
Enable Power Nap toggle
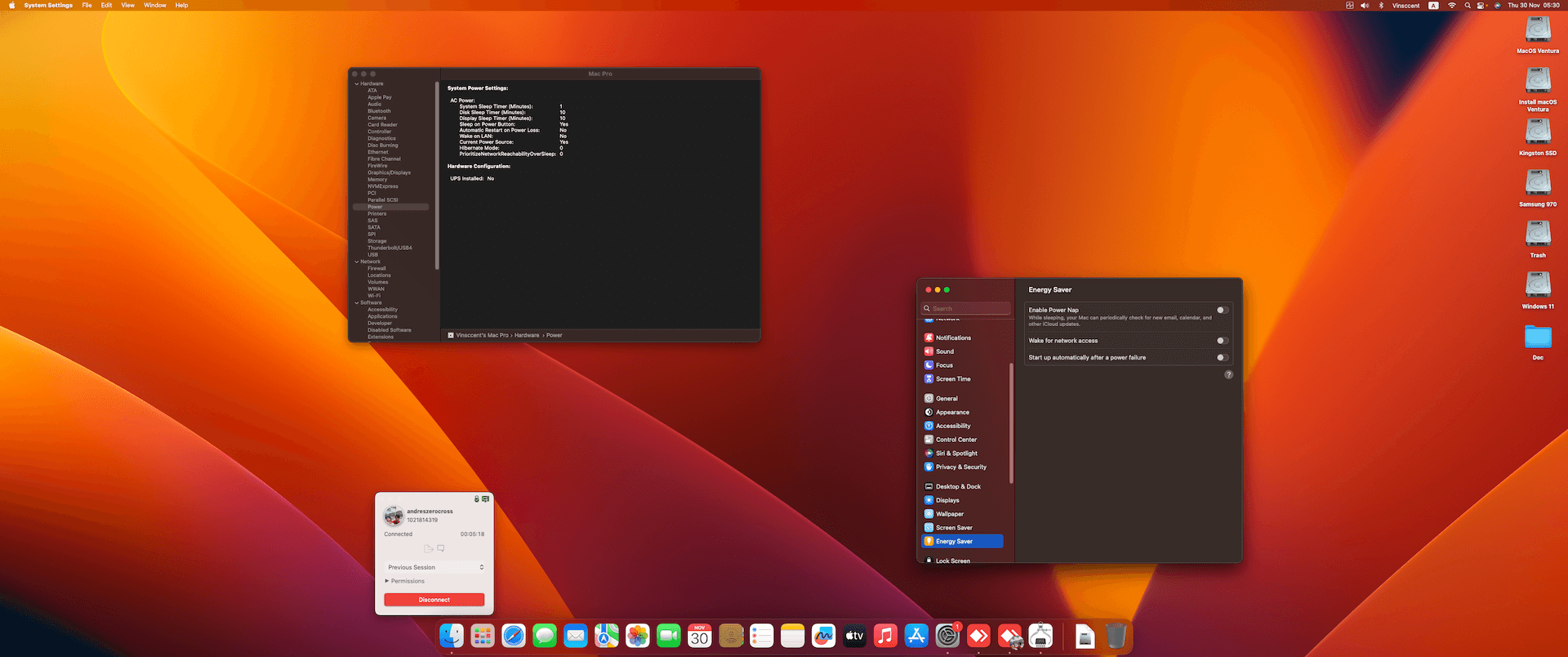click(1222, 311)
